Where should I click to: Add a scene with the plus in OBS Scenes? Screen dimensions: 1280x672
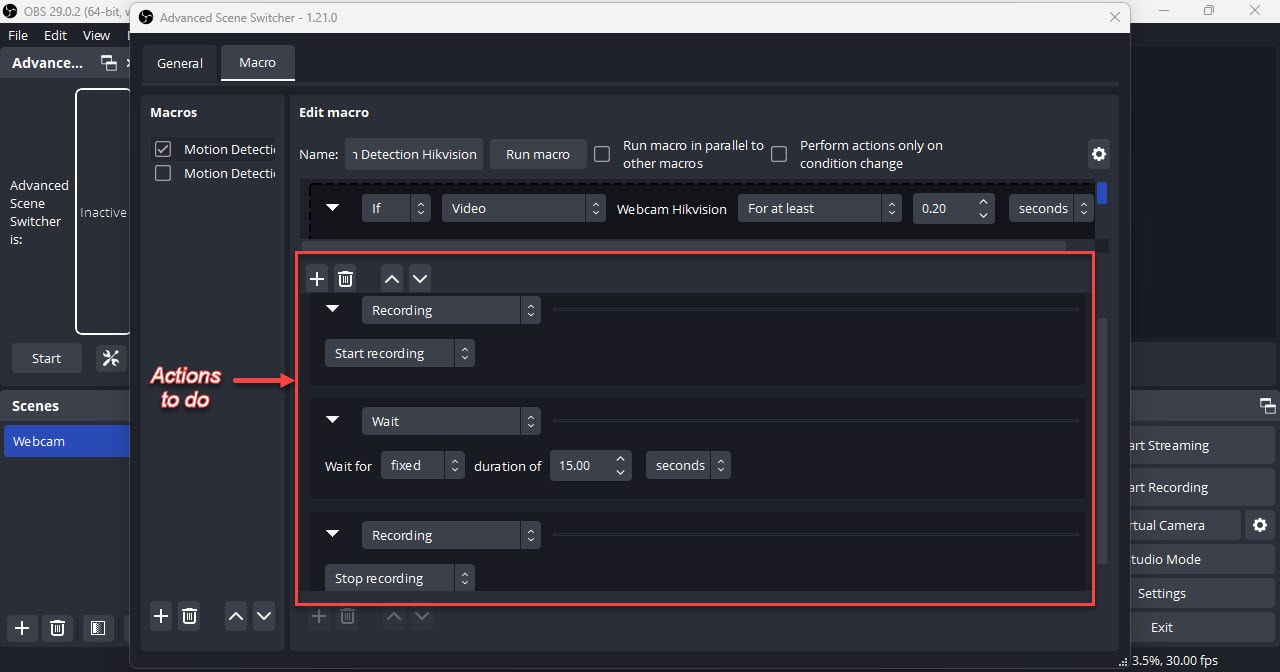[22, 628]
